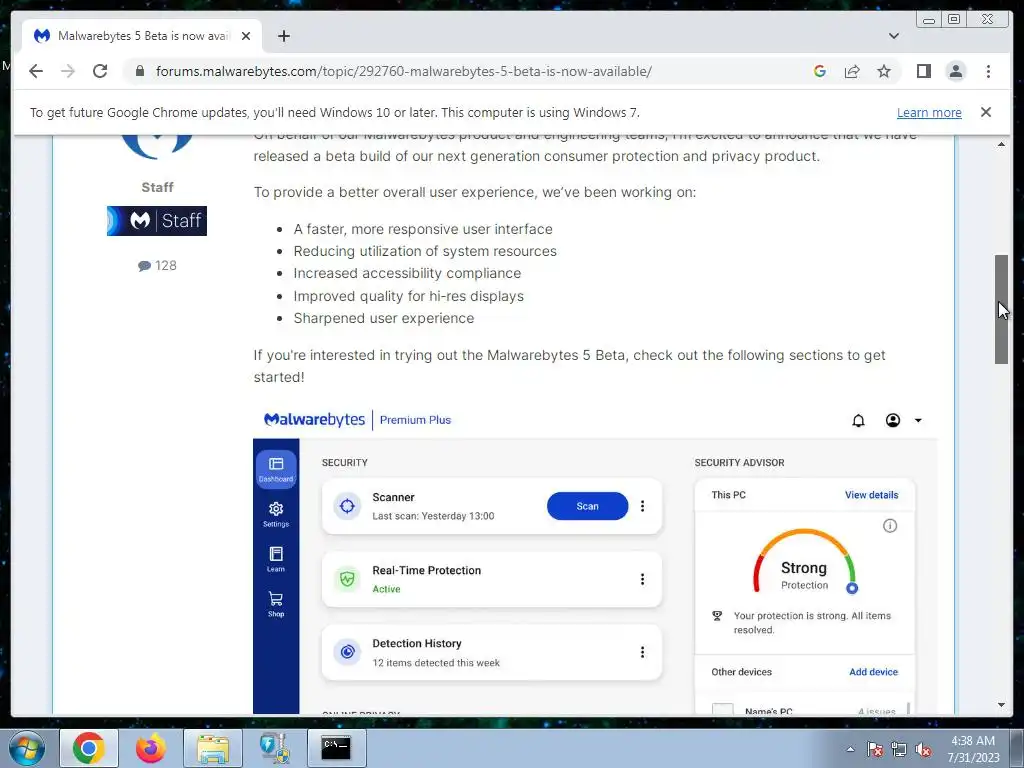
Task: Click the Settings gear in sidebar
Action: (x=276, y=514)
